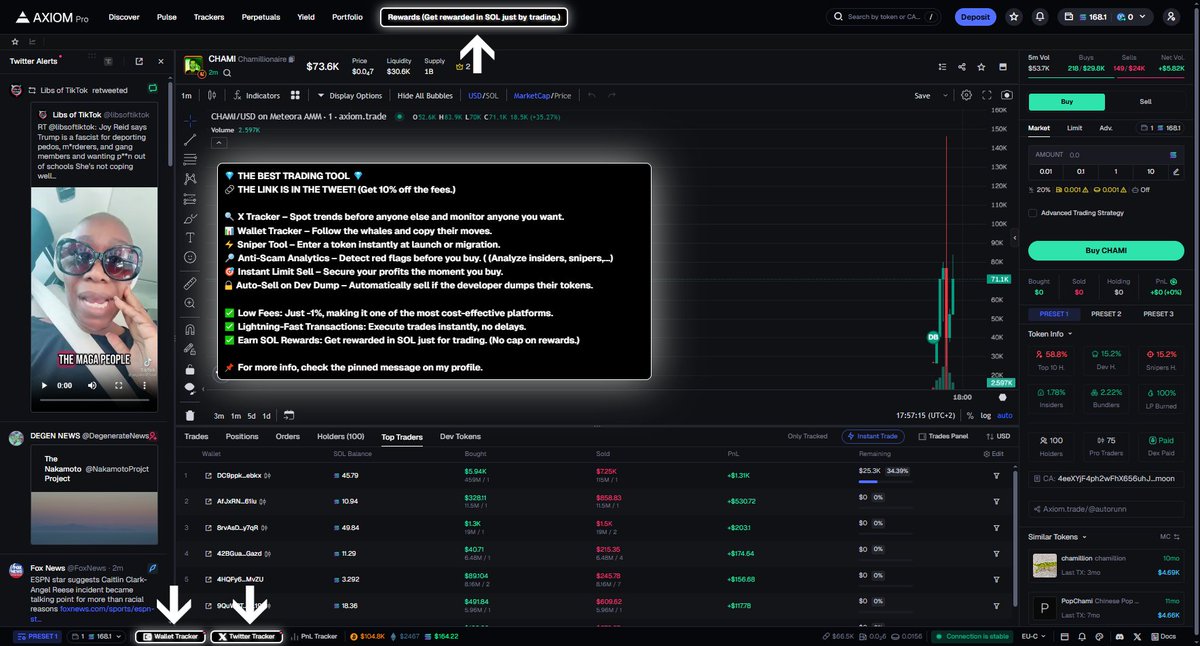1200x646 pixels.
Task: Open the Pulse menu item
Action: point(167,17)
